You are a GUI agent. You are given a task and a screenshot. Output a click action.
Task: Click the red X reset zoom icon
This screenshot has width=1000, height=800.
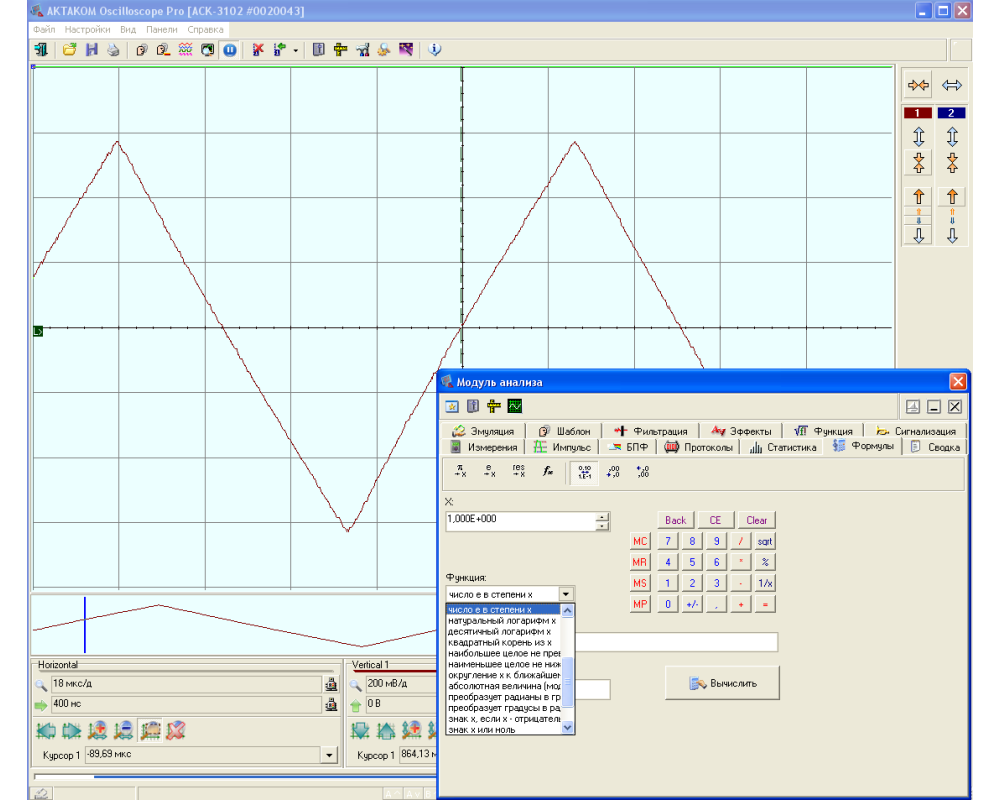click(176, 730)
